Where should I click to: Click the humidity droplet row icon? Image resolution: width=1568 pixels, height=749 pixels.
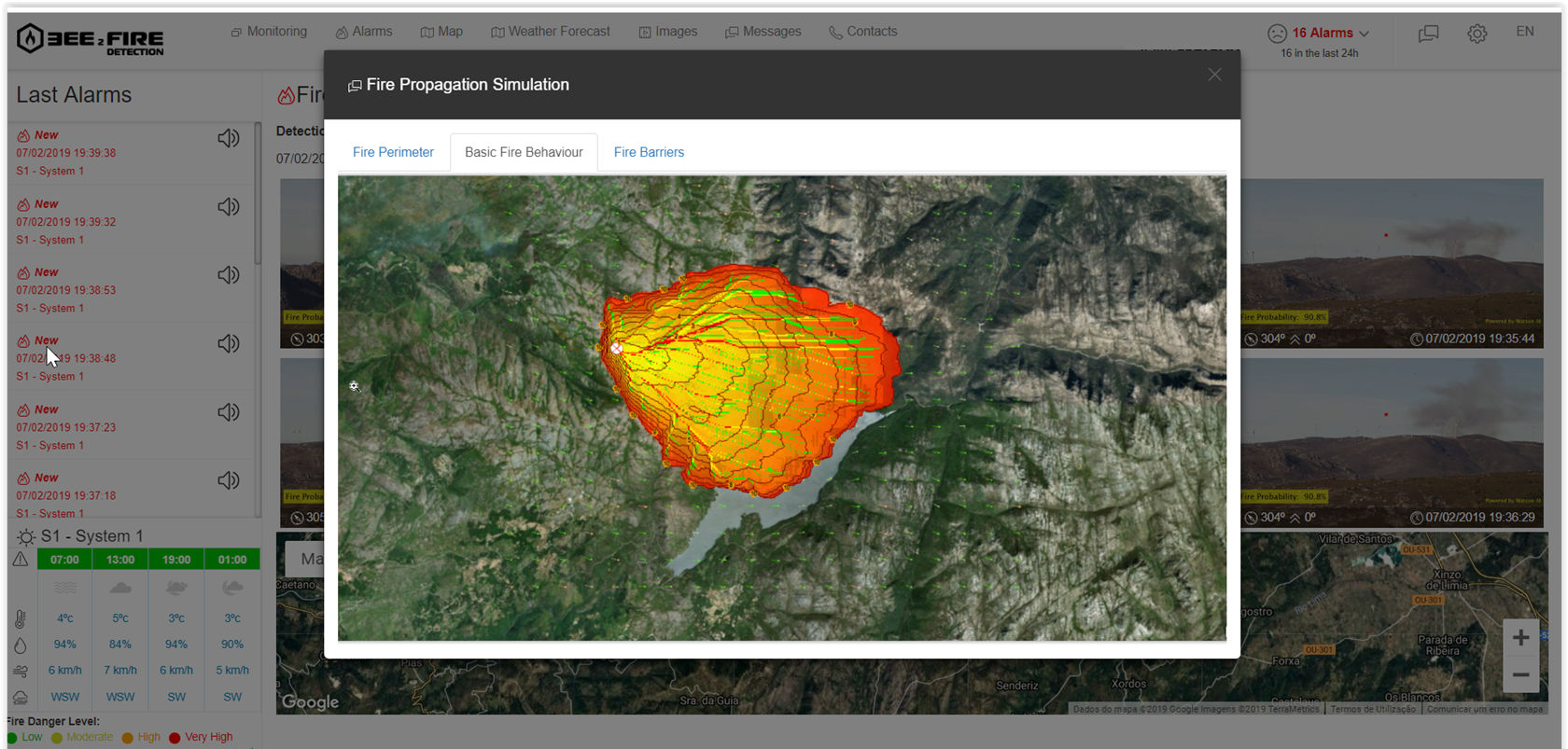pos(21,645)
